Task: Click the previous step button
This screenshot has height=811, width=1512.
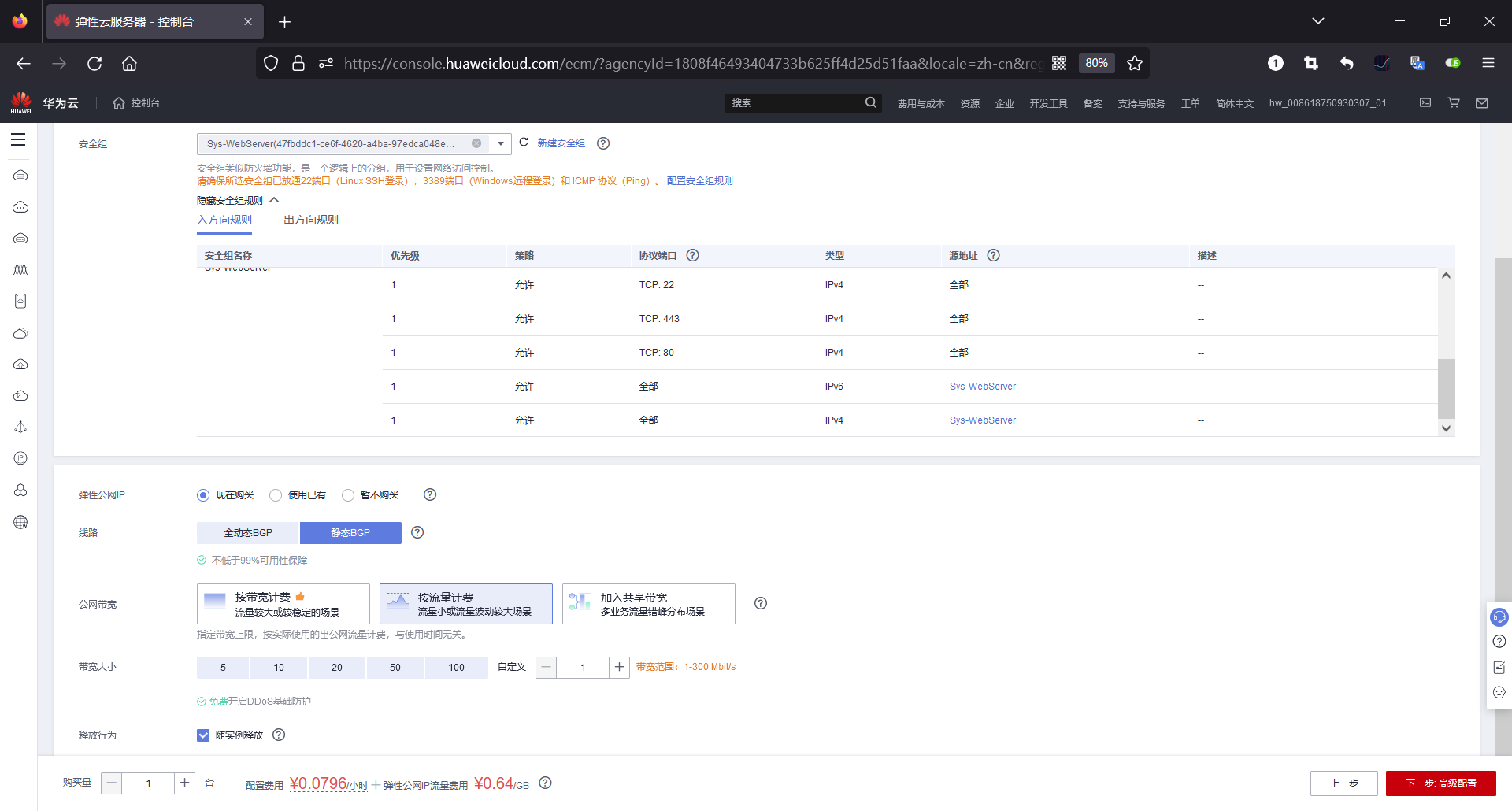Action: (1343, 783)
